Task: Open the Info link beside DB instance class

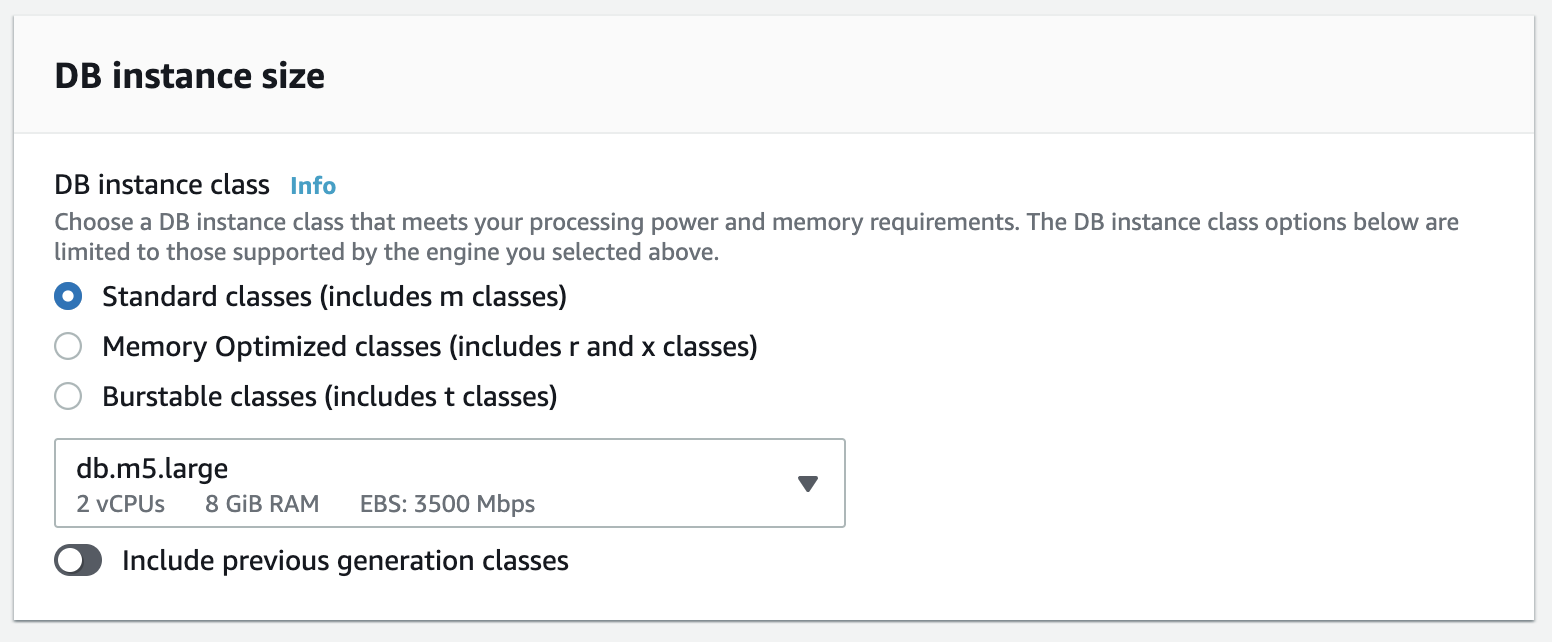Action: pyautogui.click(x=312, y=185)
